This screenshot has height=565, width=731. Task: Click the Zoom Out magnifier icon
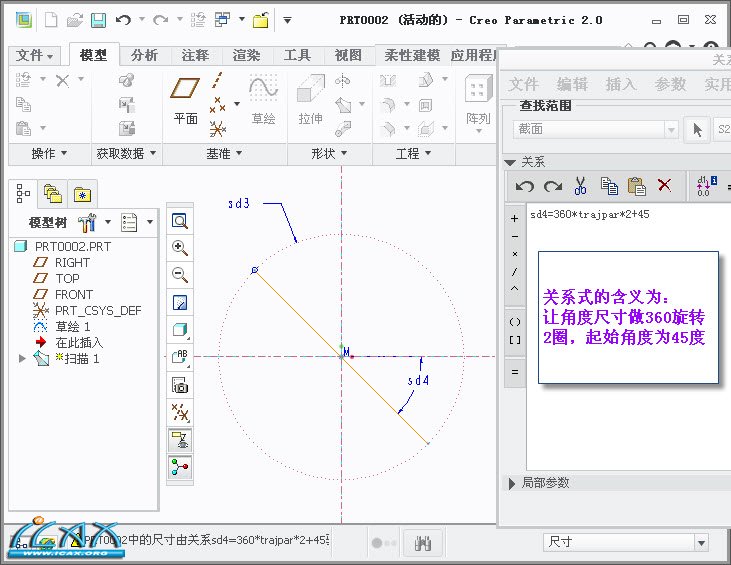click(x=180, y=275)
